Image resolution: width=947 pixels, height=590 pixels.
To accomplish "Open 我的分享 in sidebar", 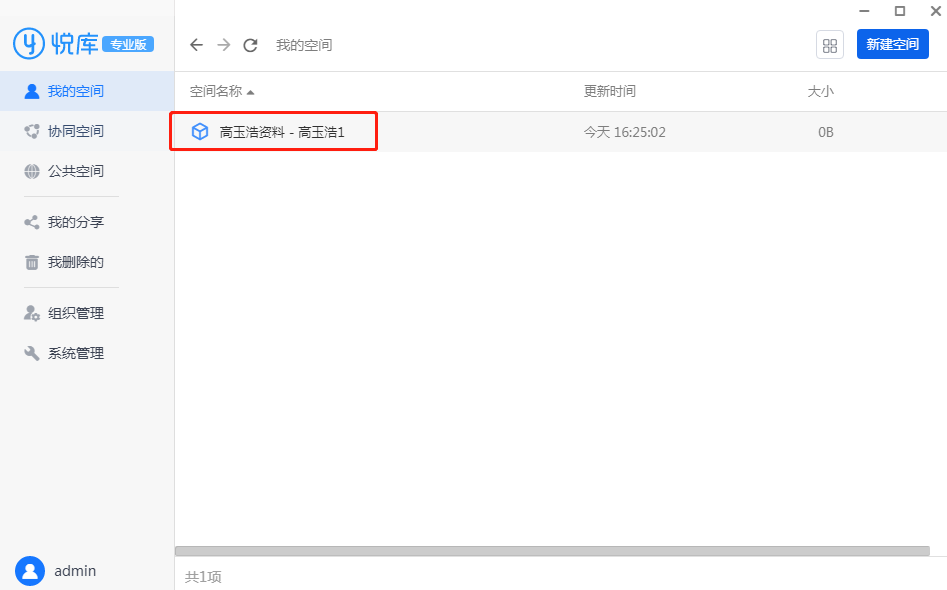I will click(x=87, y=222).
